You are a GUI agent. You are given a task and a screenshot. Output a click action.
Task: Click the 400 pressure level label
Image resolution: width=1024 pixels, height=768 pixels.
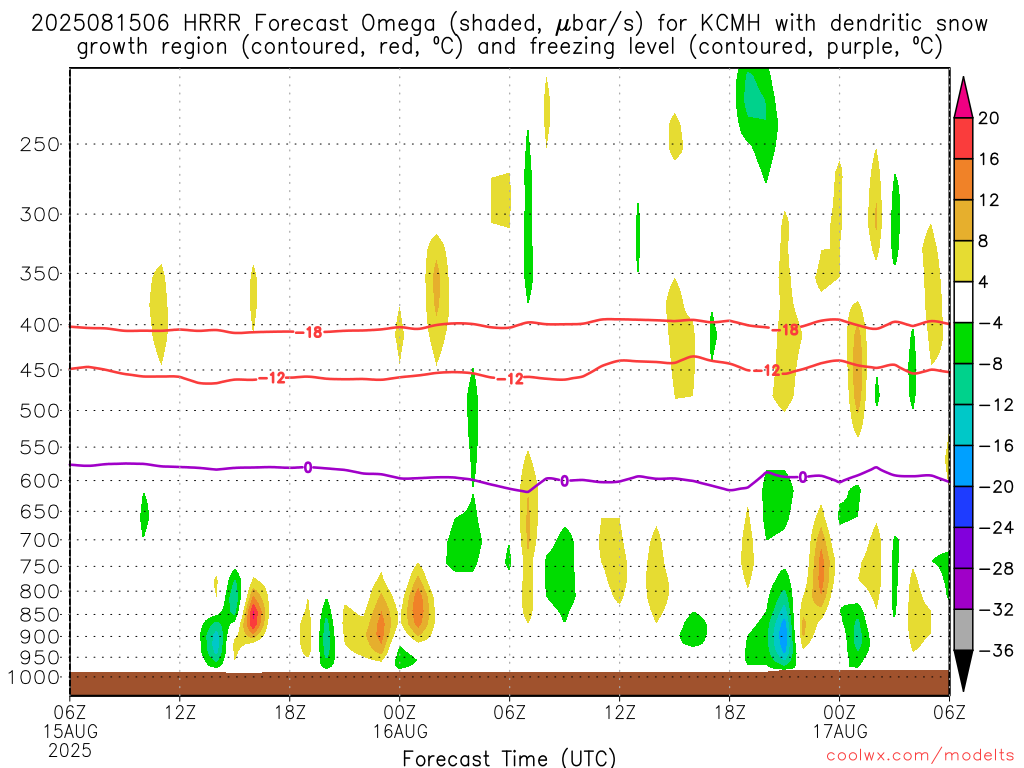40,325
